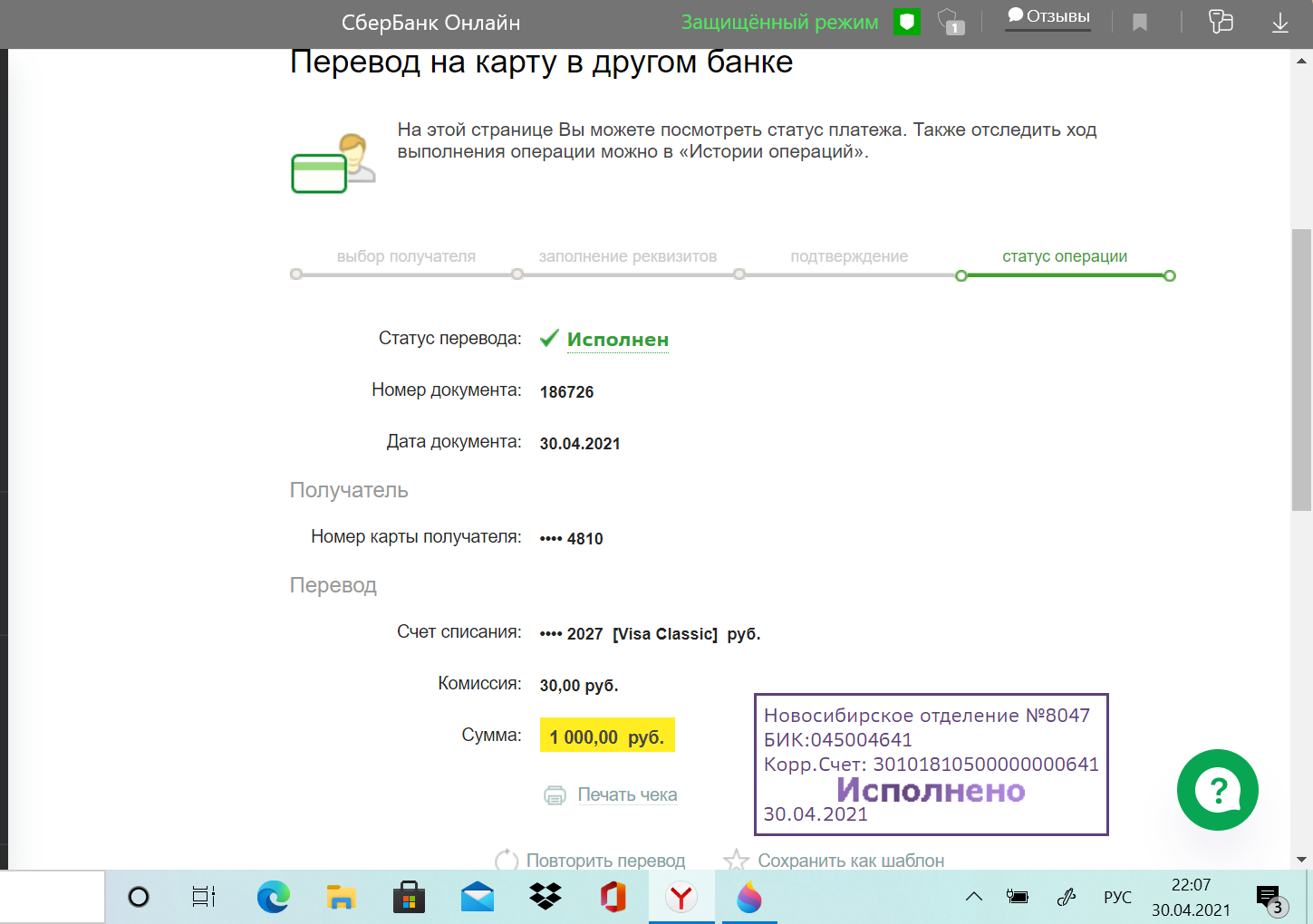
Task: Click the circular arrow Повторить перевод icon
Action: tap(507, 861)
